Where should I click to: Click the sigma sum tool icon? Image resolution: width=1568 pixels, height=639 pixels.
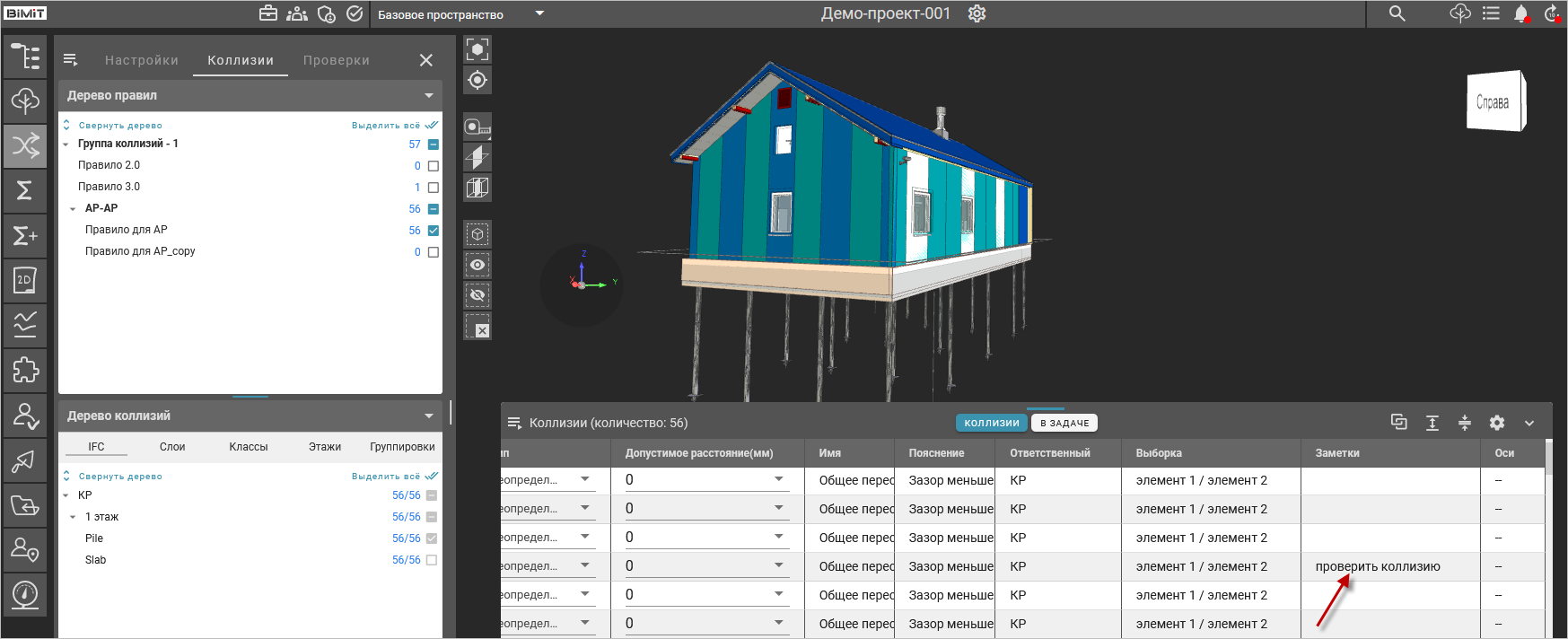click(x=25, y=190)
